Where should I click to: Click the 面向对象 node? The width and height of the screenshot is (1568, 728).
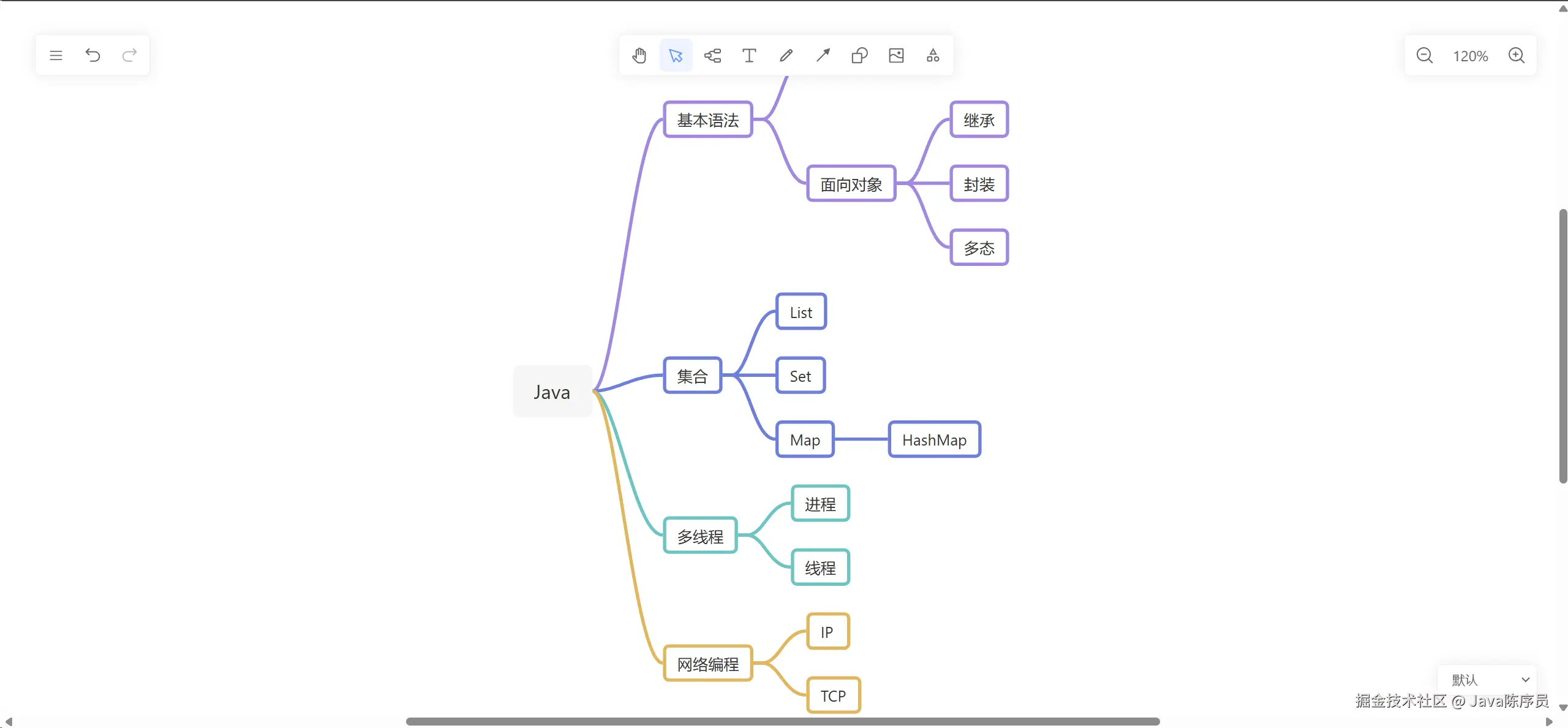point(851,184)
